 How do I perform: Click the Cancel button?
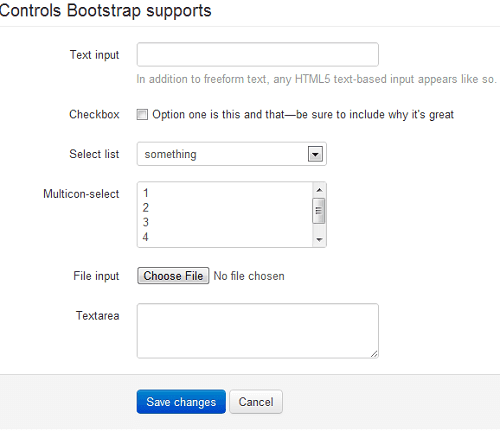tap(256, 402)
